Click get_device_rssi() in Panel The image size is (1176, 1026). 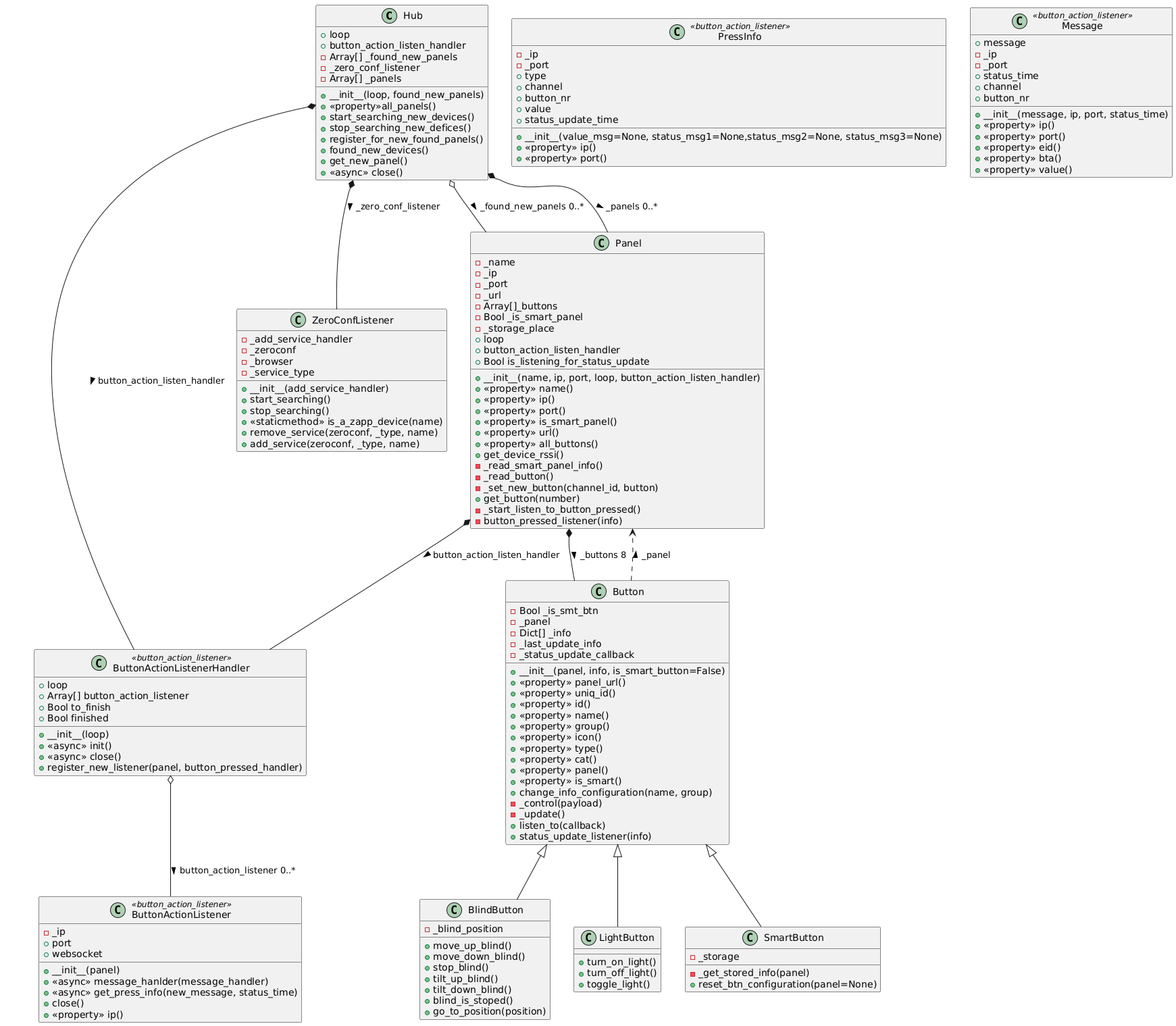pos(523,455)
